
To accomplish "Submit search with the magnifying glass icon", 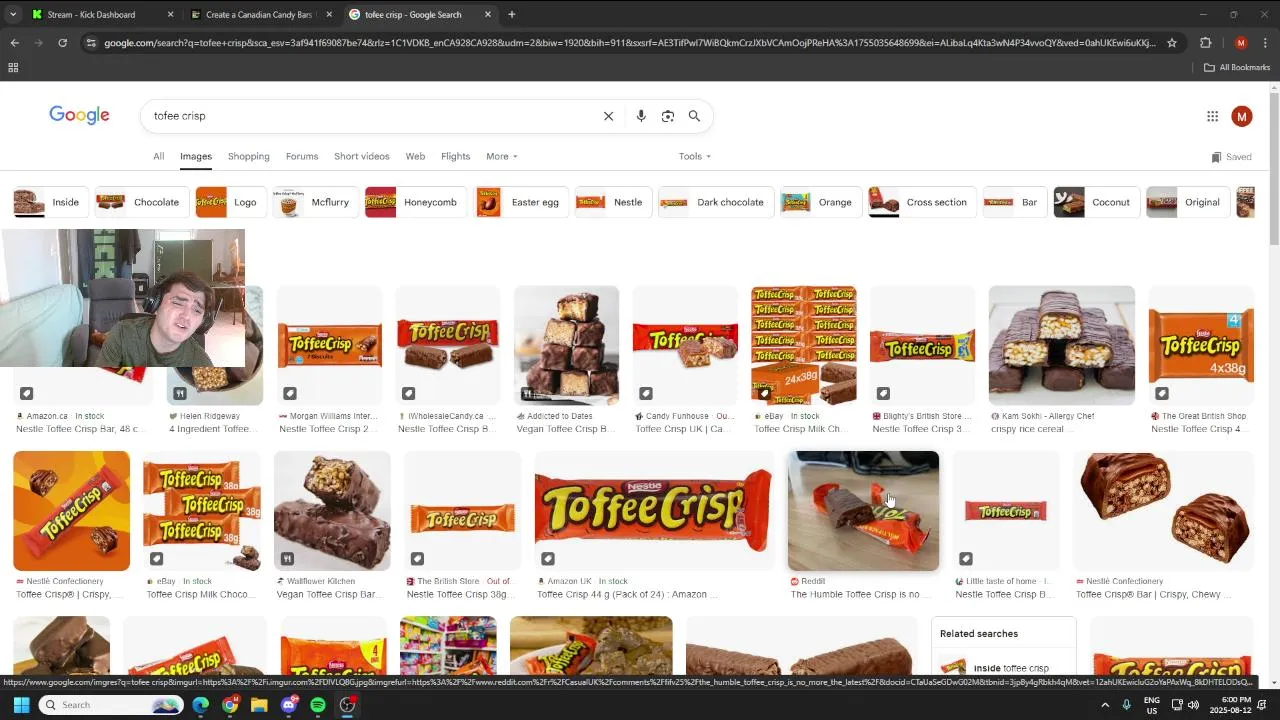I will [x=694, y=116].
